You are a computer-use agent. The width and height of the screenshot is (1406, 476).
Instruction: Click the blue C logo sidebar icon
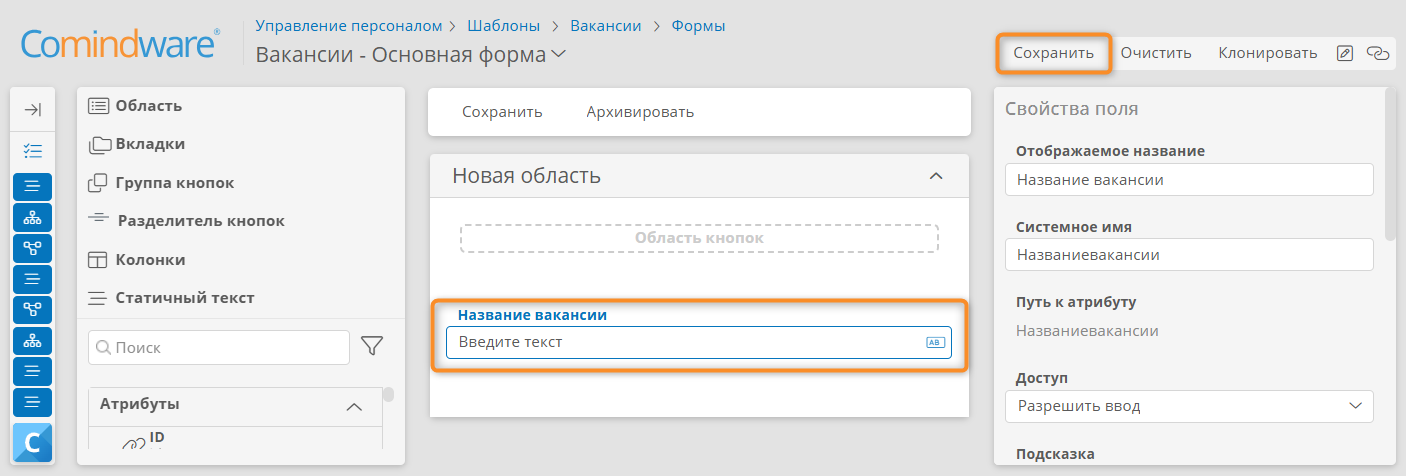[x=32, y=443]
